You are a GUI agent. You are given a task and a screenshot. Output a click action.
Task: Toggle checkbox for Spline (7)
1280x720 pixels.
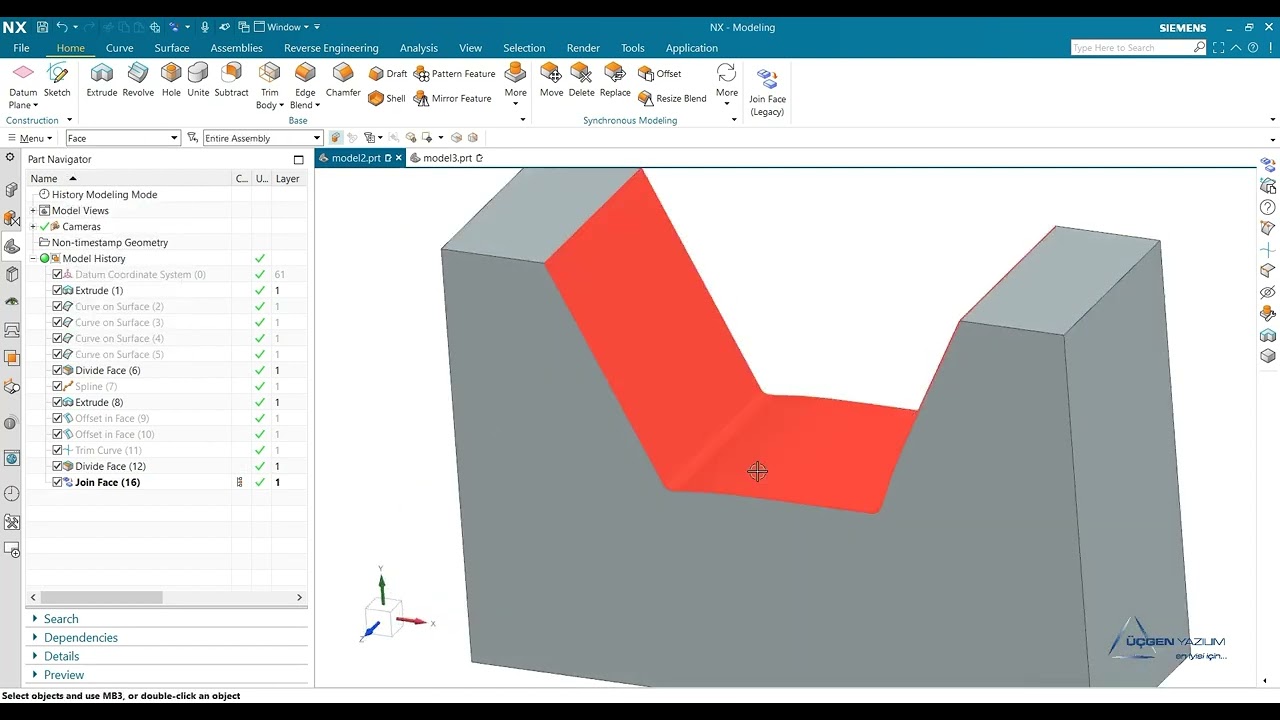tap(57, 386)
